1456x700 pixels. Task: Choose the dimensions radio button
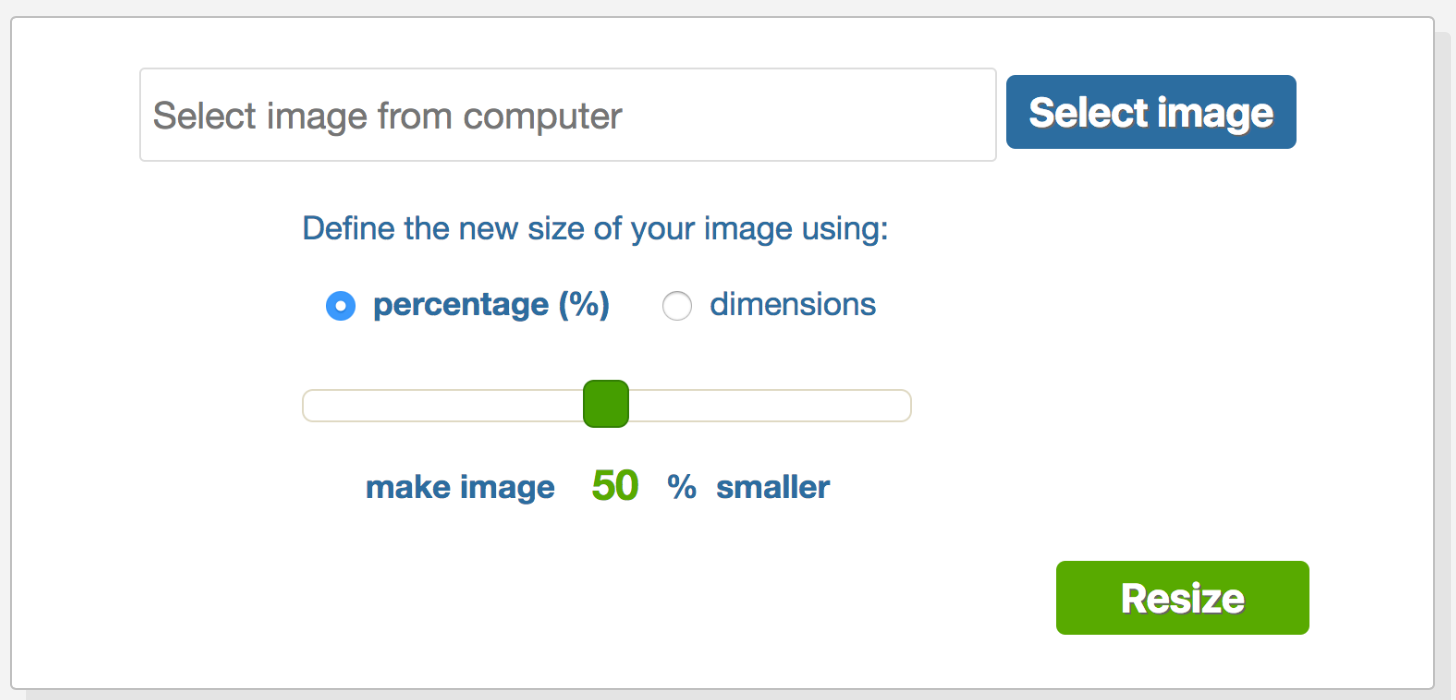pos(677,306)
